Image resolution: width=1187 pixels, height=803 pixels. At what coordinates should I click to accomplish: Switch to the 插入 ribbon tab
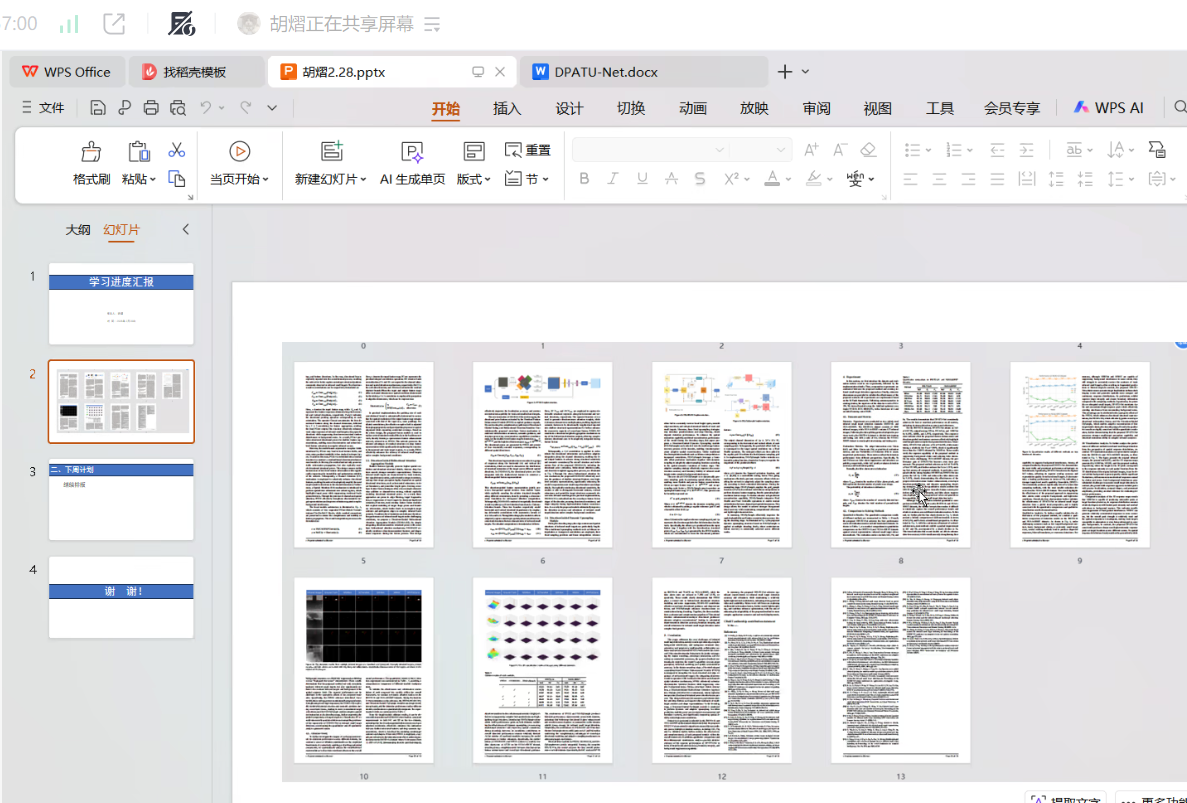(507, 108)
